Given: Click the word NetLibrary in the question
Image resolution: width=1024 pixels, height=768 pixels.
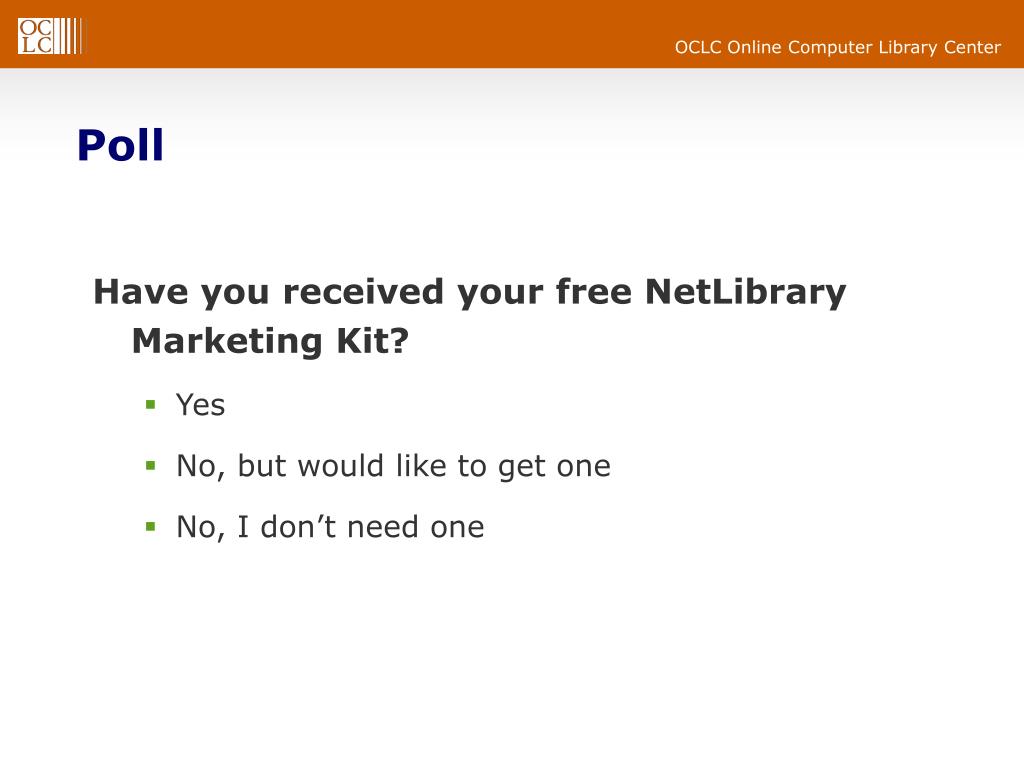Looking at the screenshot, I should coord(745,292).
